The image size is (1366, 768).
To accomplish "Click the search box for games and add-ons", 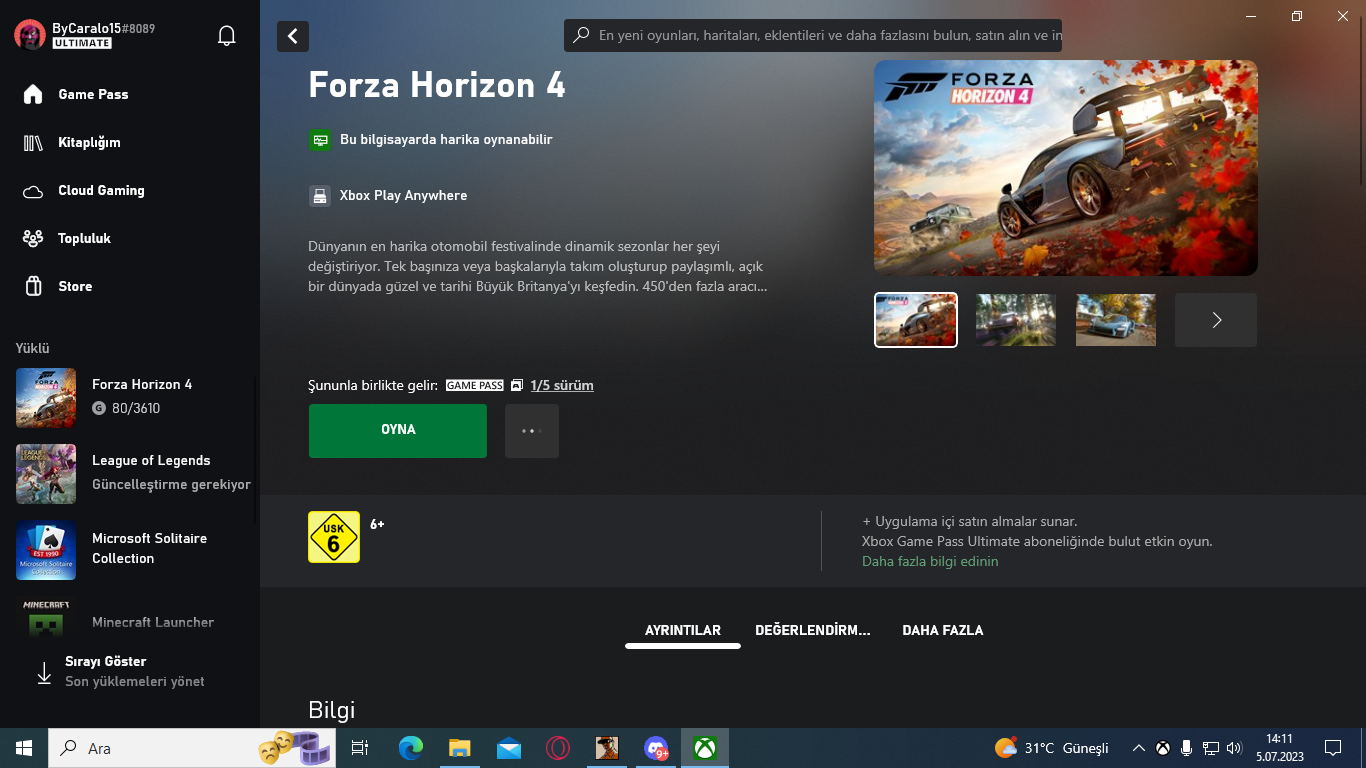I will (813, 36).
